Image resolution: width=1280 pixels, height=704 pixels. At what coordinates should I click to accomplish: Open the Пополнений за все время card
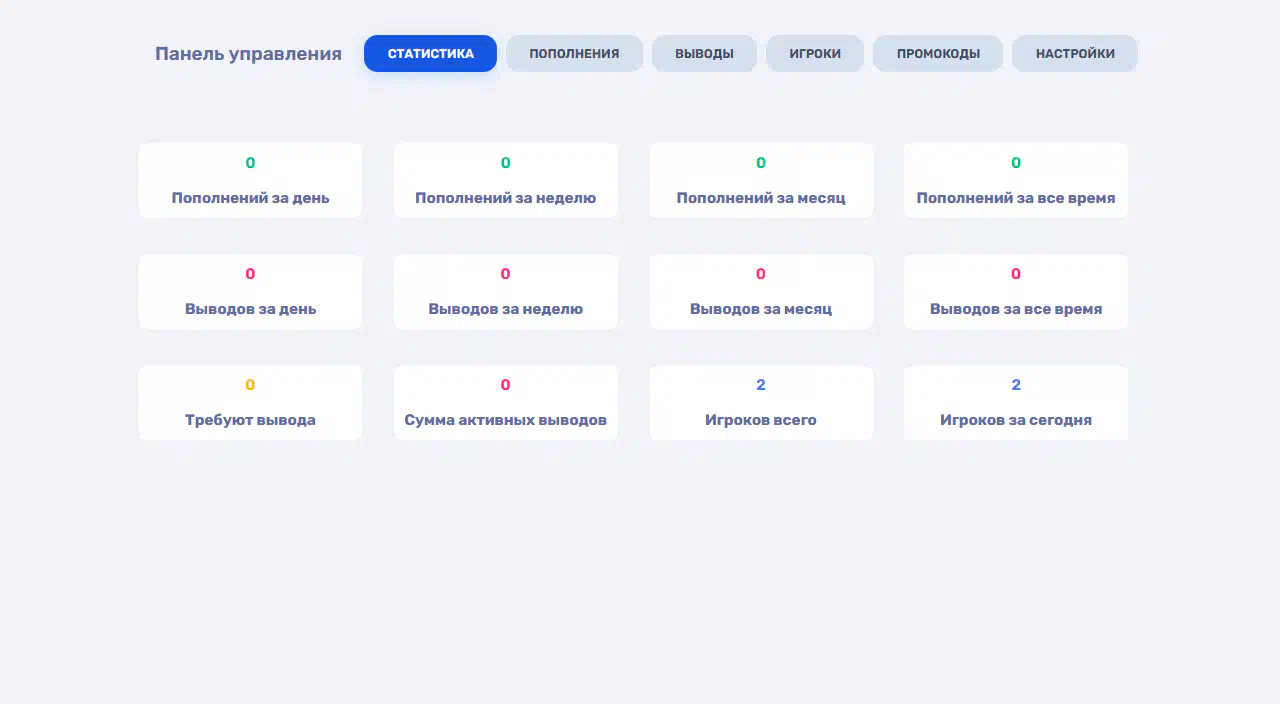[x=1016, y=181]
